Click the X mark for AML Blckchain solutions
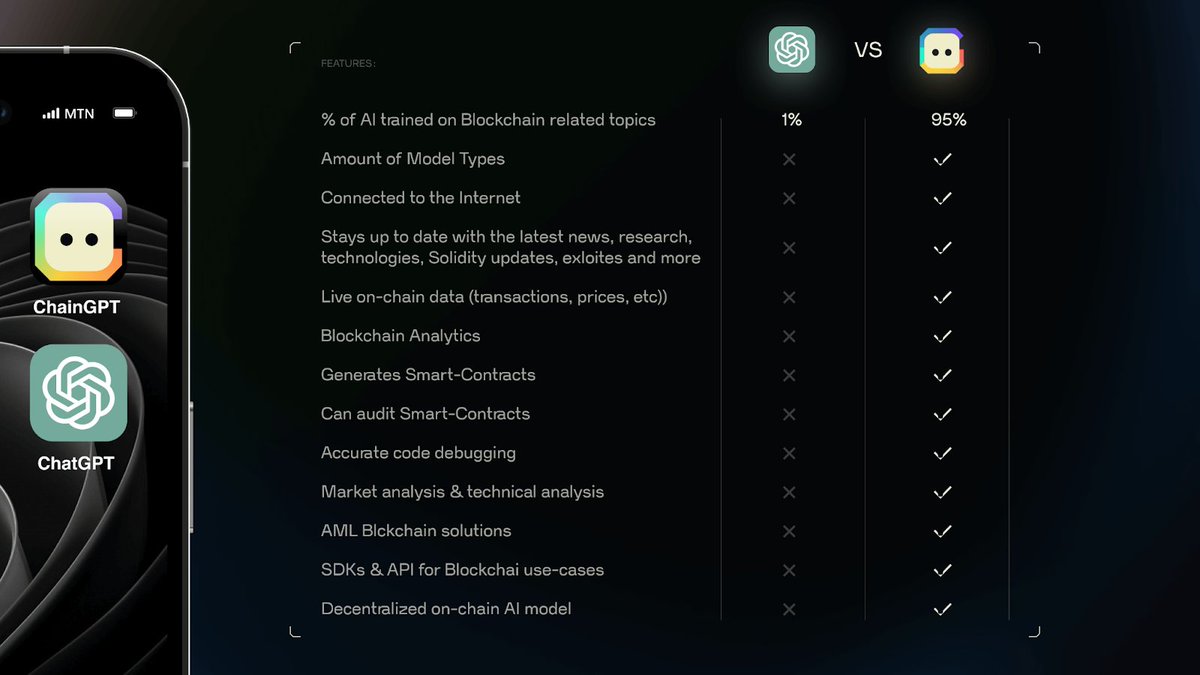Screen dimensions: 1200x675 click(789, 531)
